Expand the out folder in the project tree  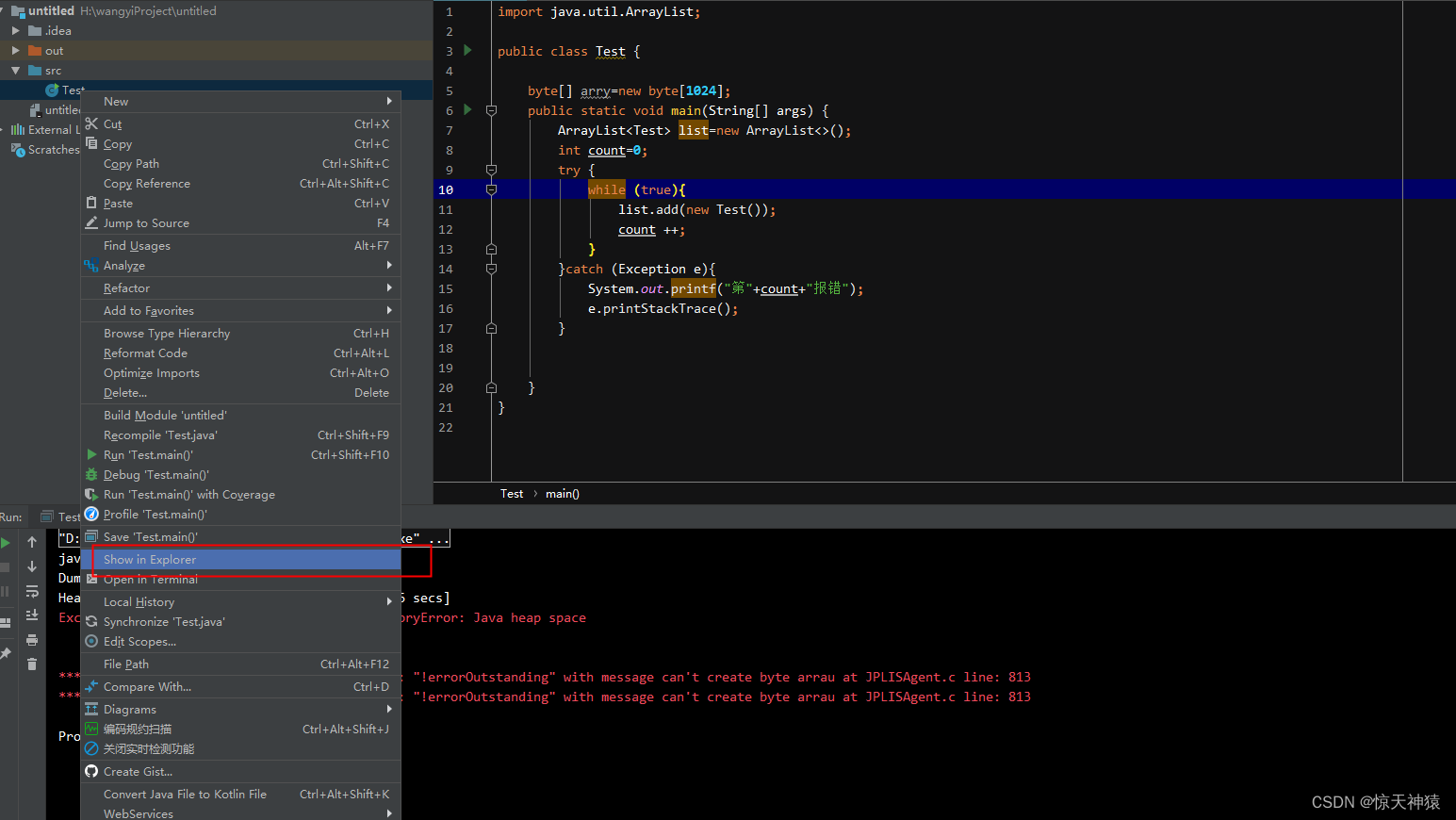click(15, 50)
